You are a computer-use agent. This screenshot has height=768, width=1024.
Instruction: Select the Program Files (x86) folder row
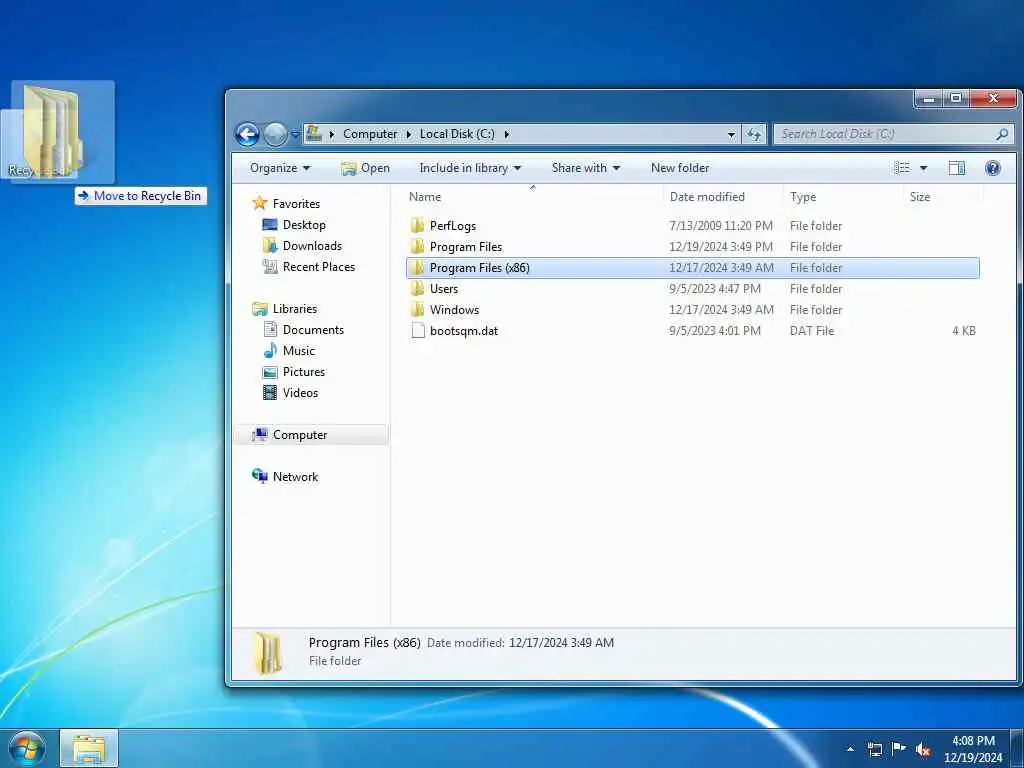pos(692,268)
